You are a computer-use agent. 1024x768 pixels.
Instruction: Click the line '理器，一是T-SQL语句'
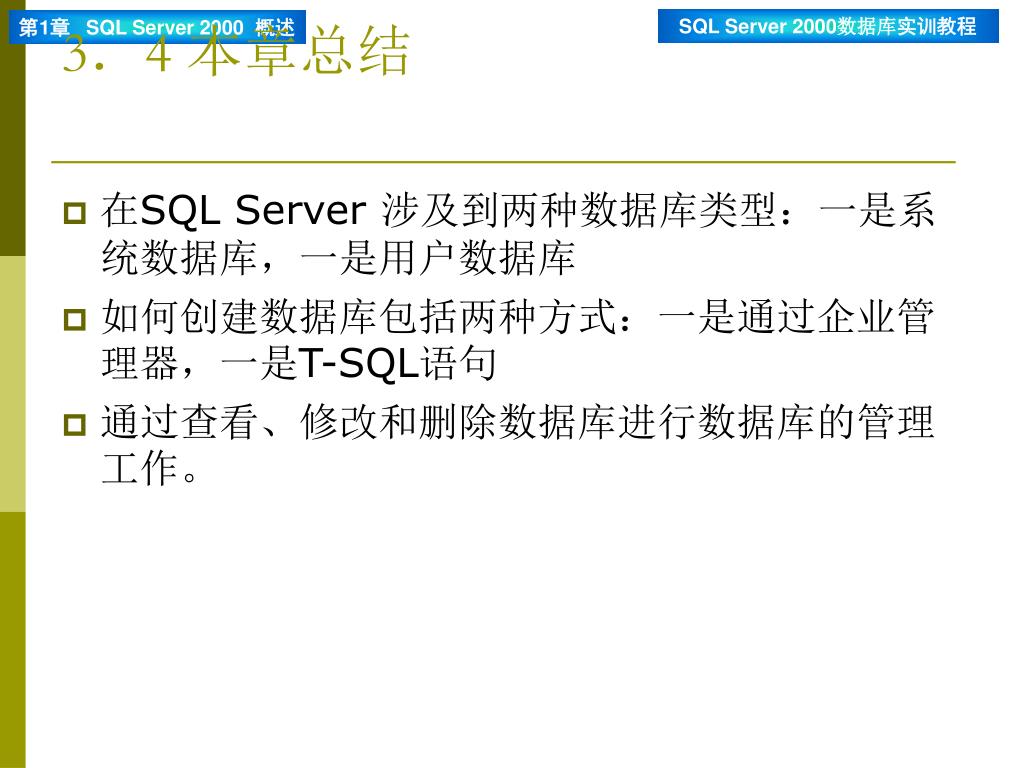[x=298, y=363]
